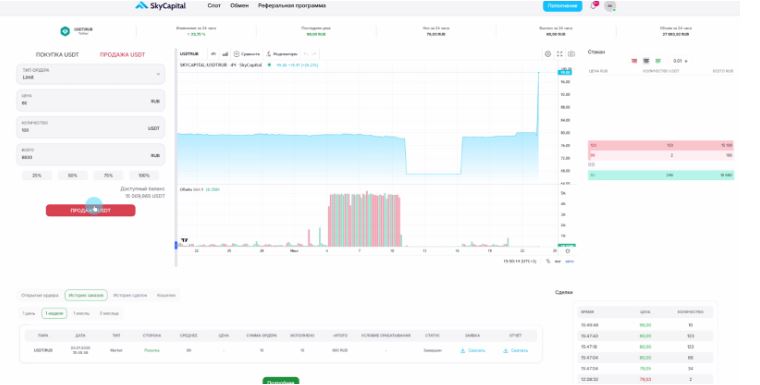
Task: Open Кошелек tab
Action: tap(166, 295)
